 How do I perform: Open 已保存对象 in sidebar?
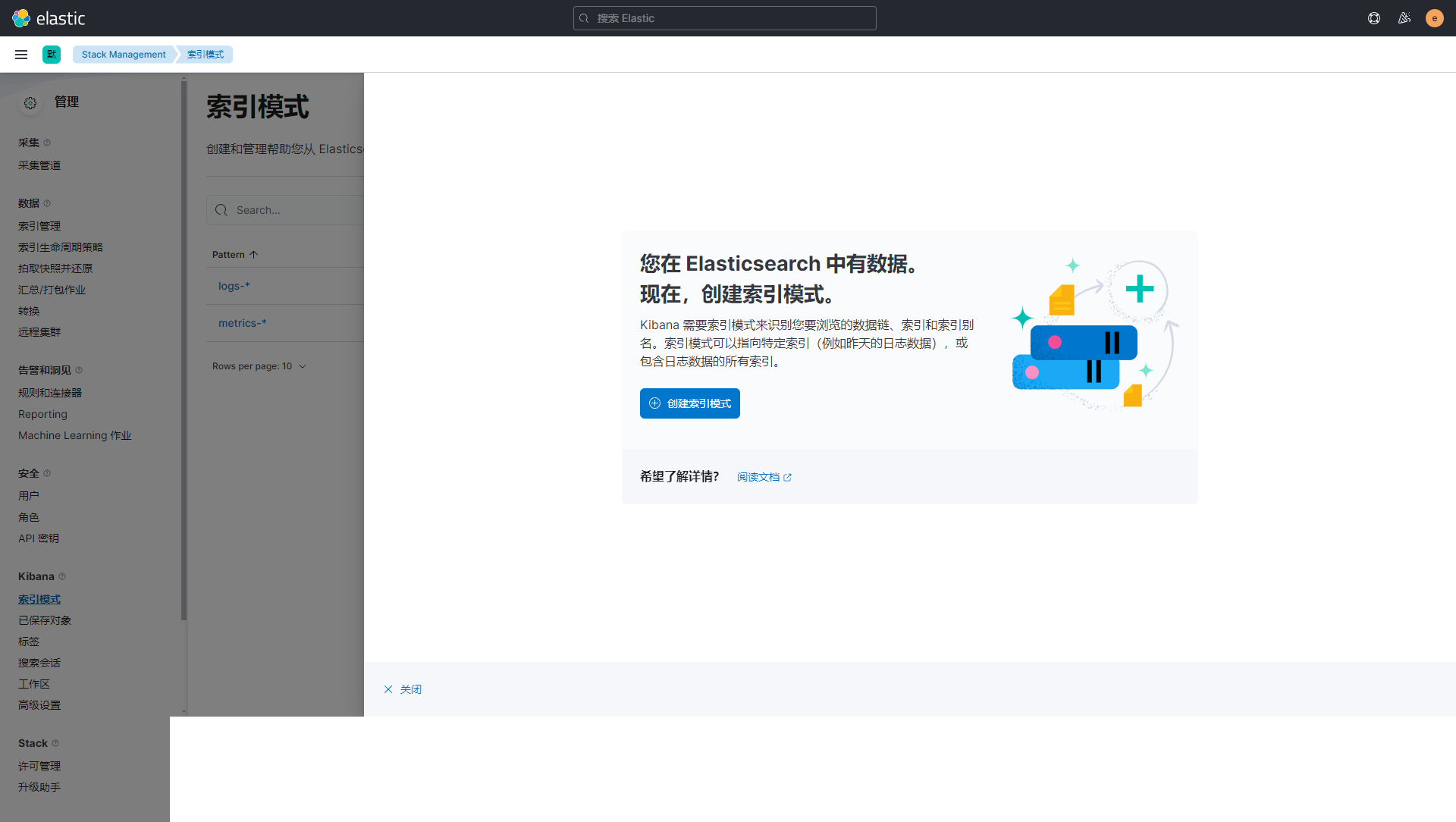[45, 620]
